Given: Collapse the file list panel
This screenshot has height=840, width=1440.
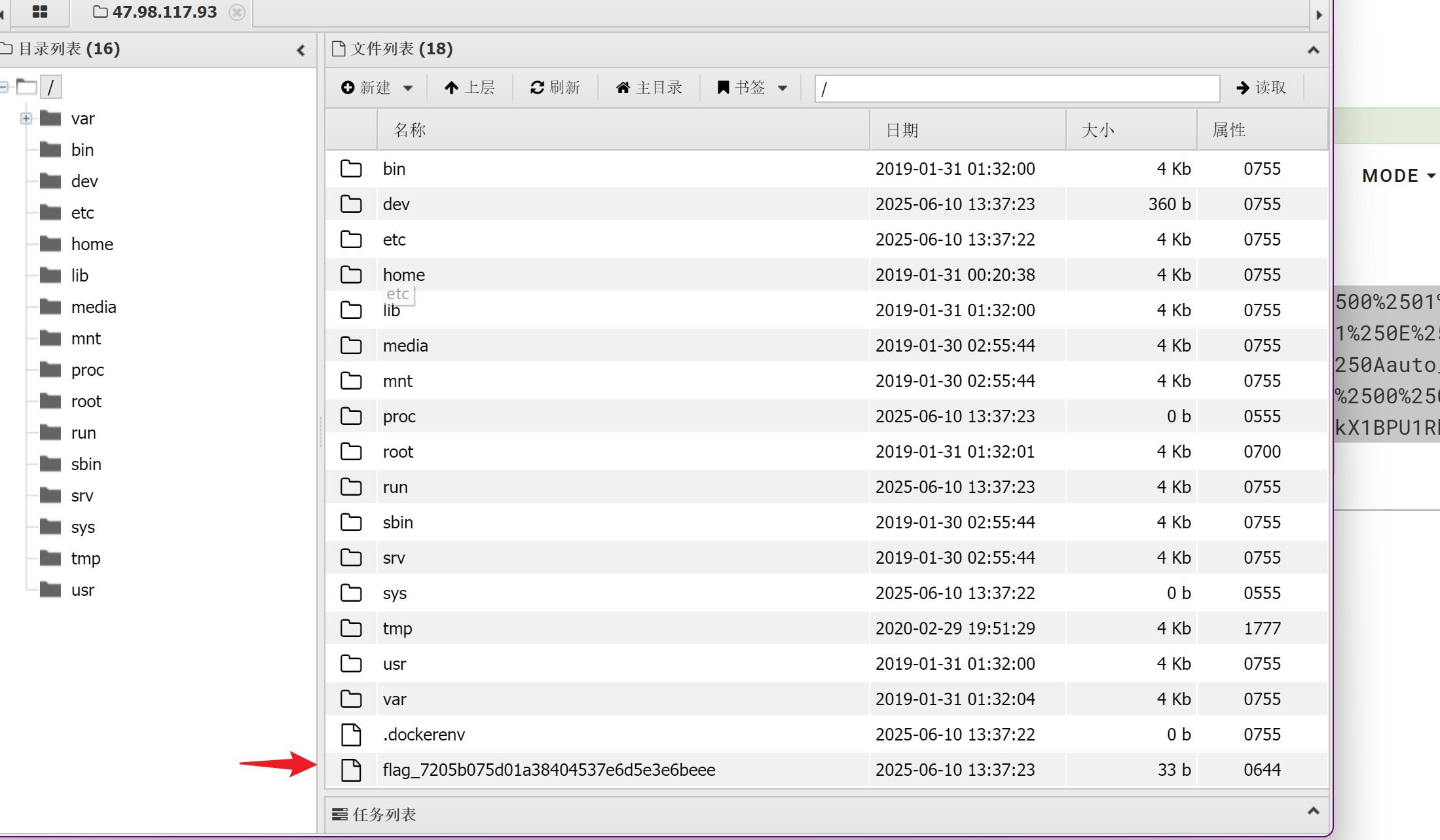Looking at the screenshot, I should (1313, 50).
